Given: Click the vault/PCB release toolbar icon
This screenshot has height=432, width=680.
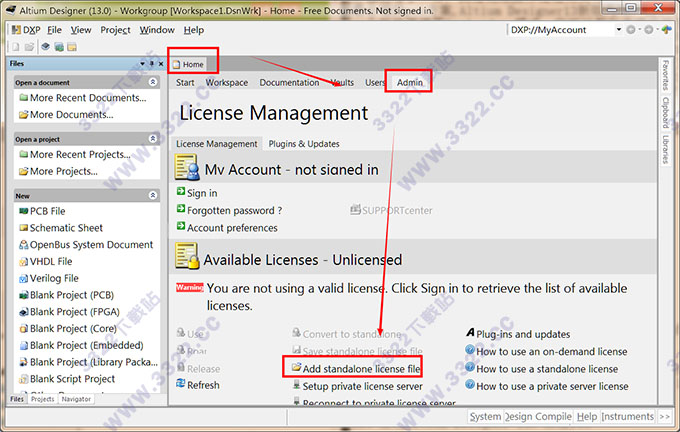Looking at the screenshot, I should point(59,47).
